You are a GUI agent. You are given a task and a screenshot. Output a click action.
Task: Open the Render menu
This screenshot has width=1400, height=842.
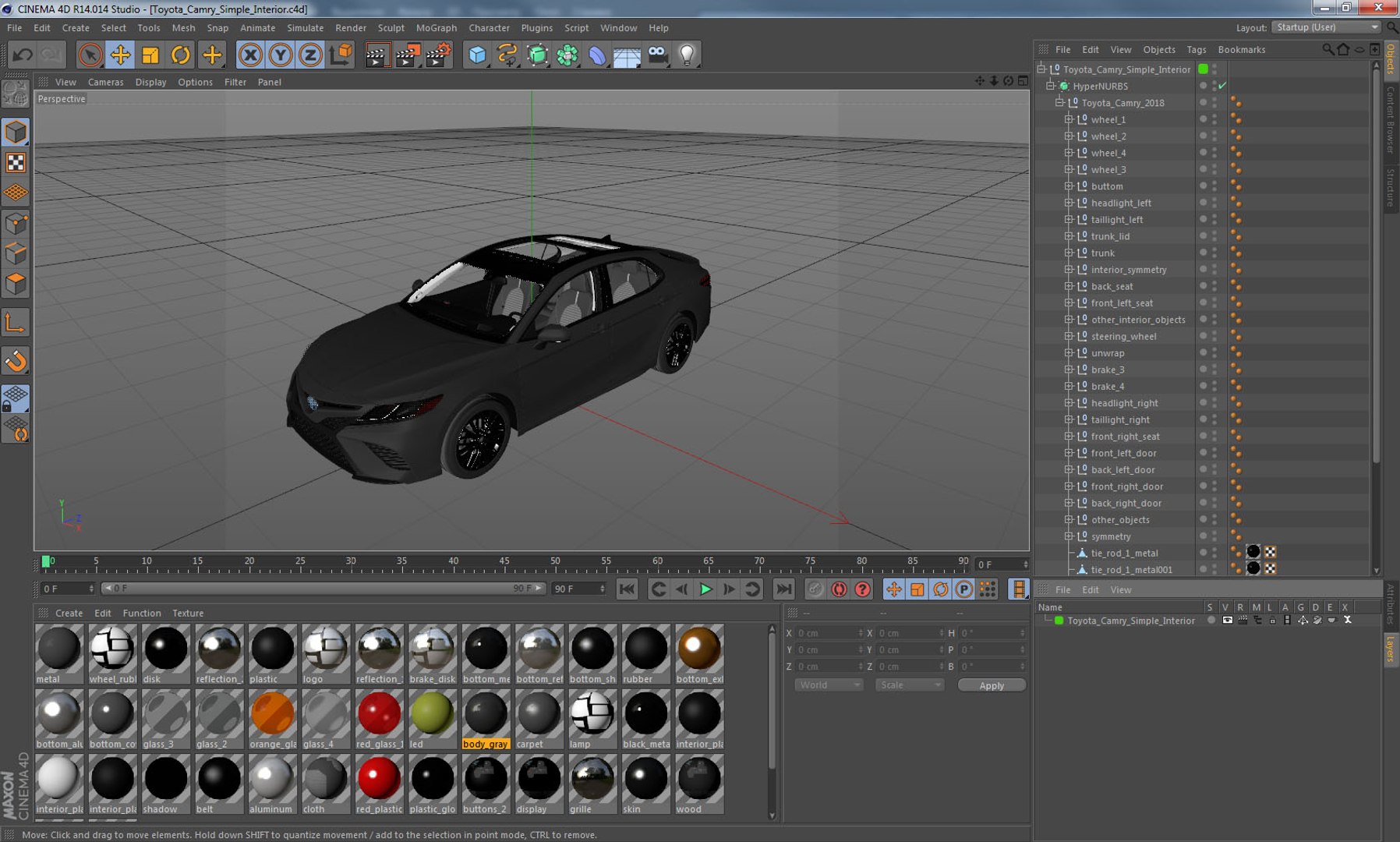pyautogui.click(x=351, y=27)
